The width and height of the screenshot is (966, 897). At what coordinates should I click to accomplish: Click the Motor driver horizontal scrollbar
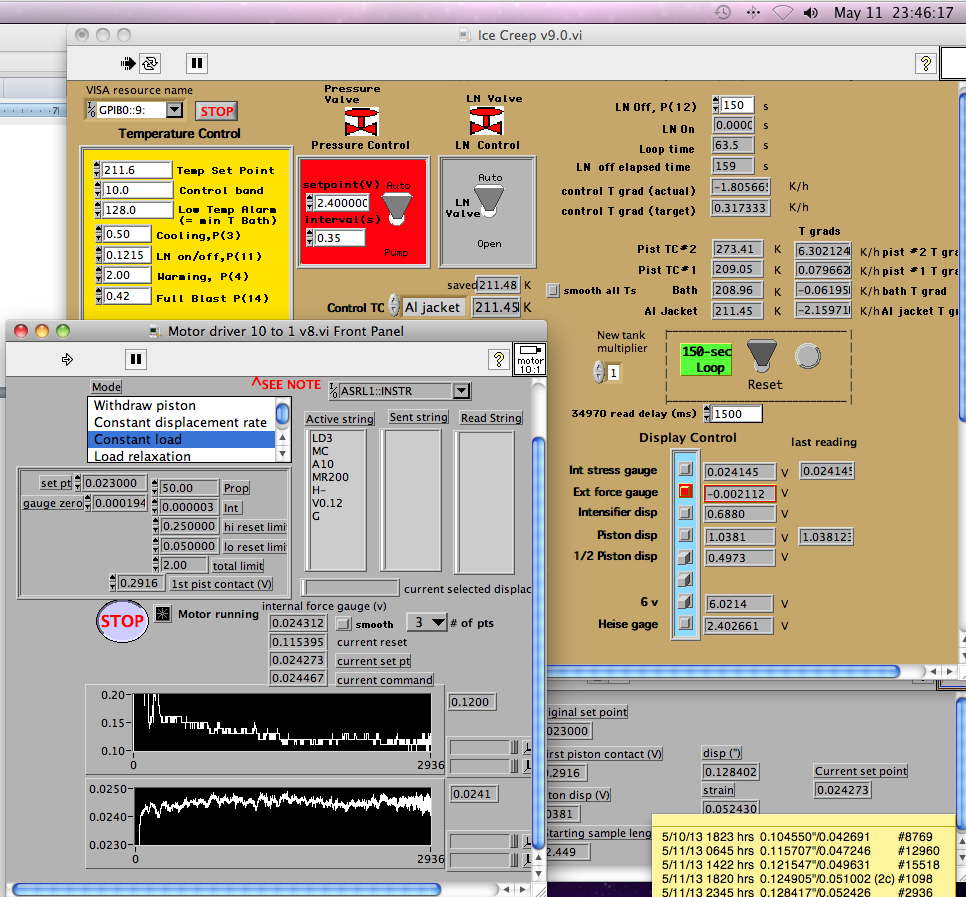226,888
